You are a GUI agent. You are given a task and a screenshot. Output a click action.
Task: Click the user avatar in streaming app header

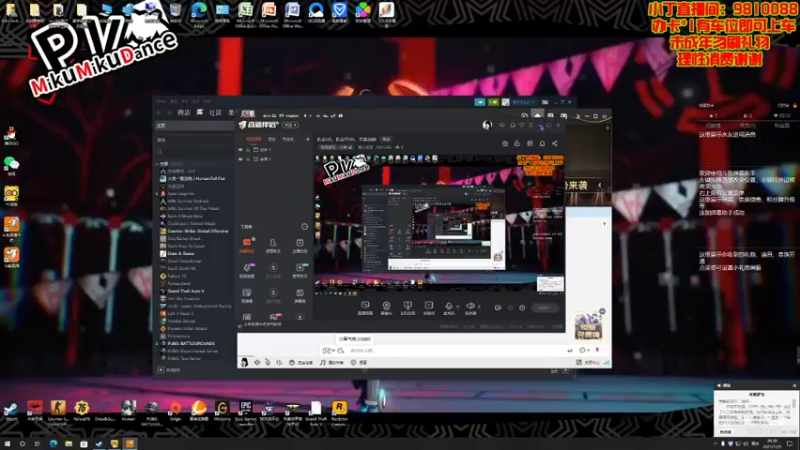click(x=487, y=124)
